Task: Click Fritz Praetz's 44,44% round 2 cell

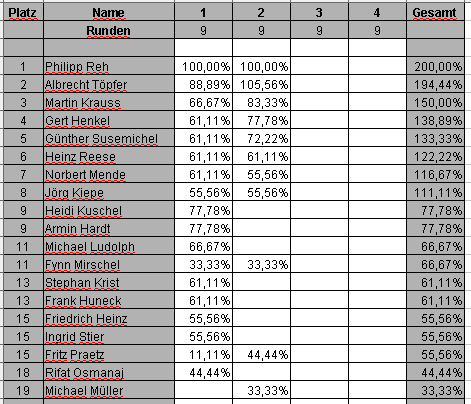Action: coord(262,354)
